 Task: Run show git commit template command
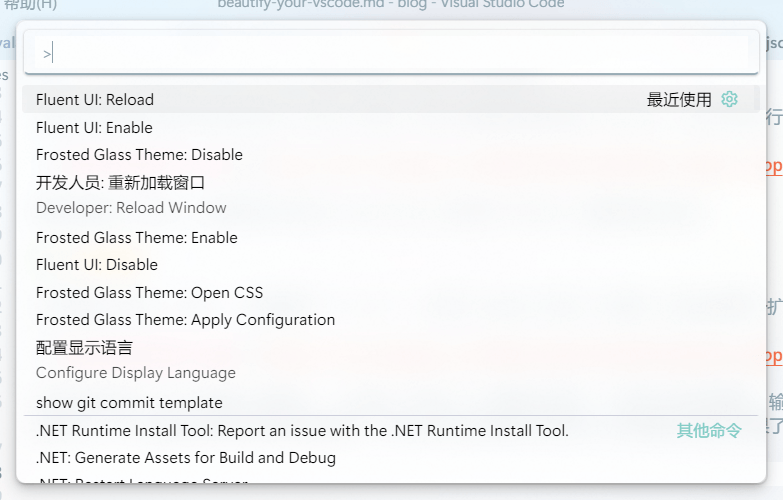tap(129, 403)
